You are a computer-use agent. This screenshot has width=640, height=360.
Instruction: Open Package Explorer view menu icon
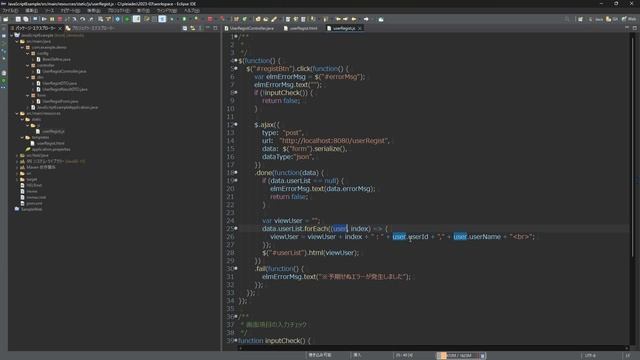(x=200, y=28)
